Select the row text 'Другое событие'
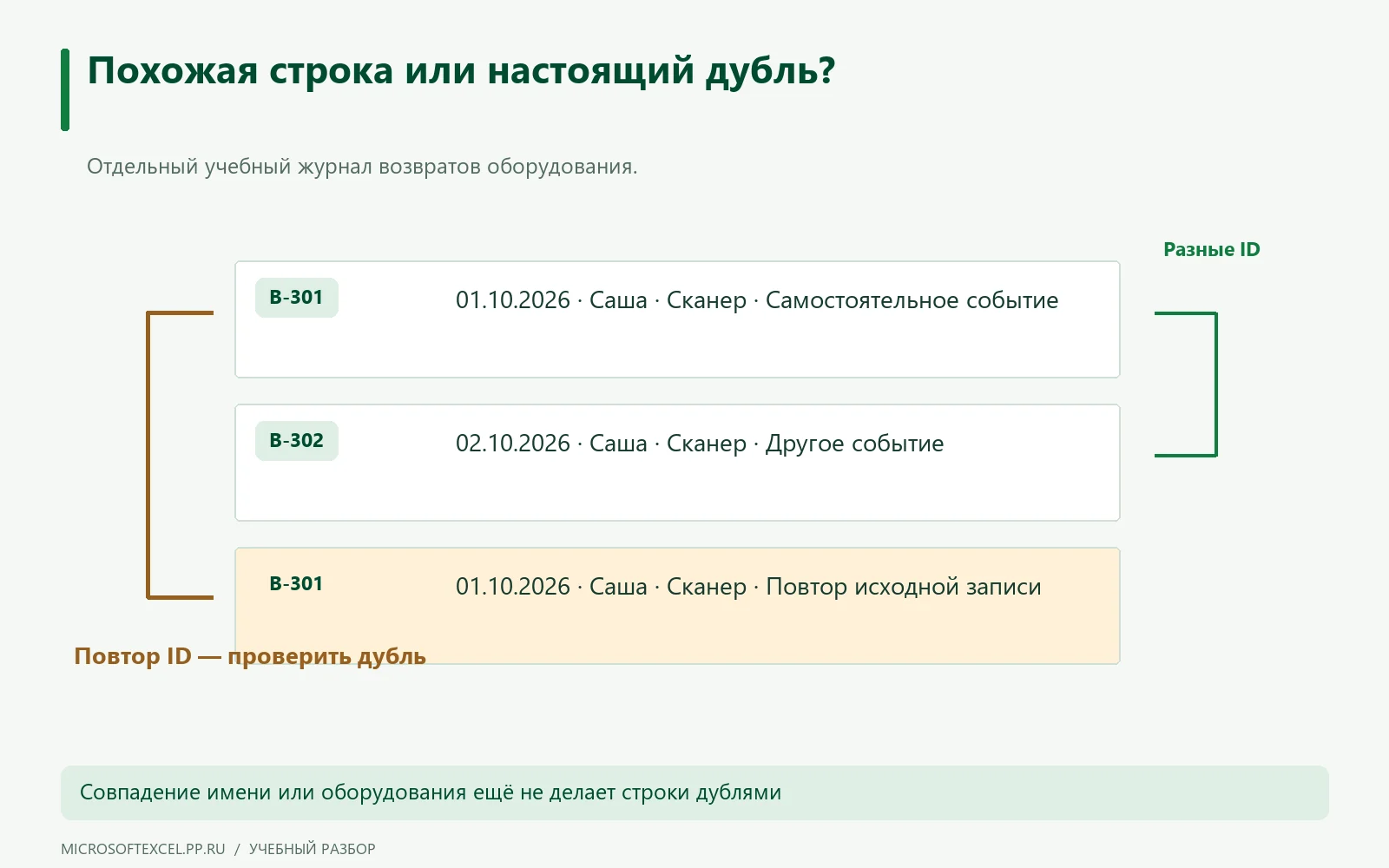The height and width of the screenshot is (868, 1389). [854, 444]
